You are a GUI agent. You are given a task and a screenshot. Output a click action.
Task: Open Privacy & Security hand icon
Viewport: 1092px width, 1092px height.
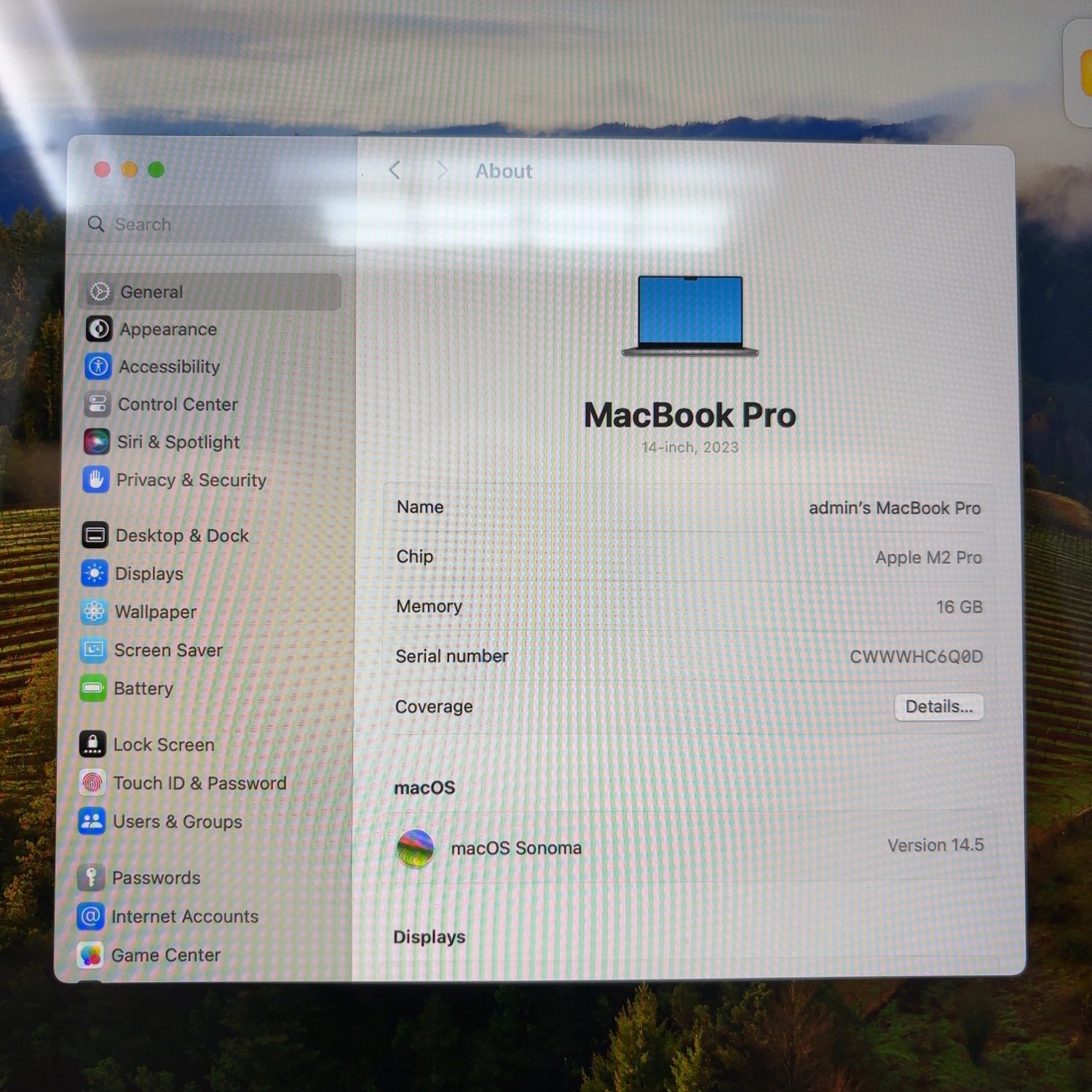96,480
